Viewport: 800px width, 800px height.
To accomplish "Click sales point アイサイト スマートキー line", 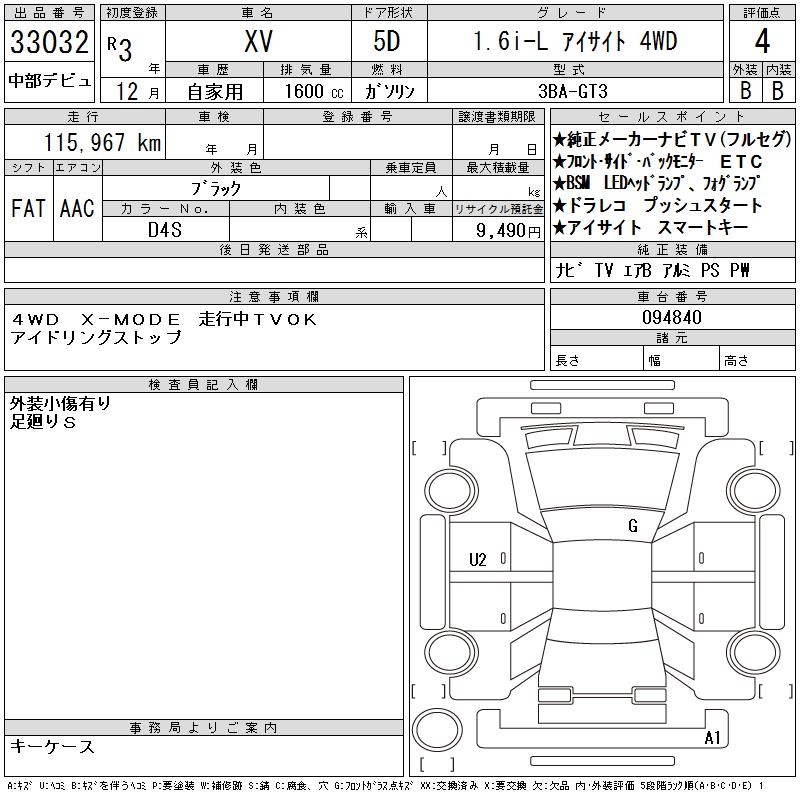I will [x=651, y=228].
